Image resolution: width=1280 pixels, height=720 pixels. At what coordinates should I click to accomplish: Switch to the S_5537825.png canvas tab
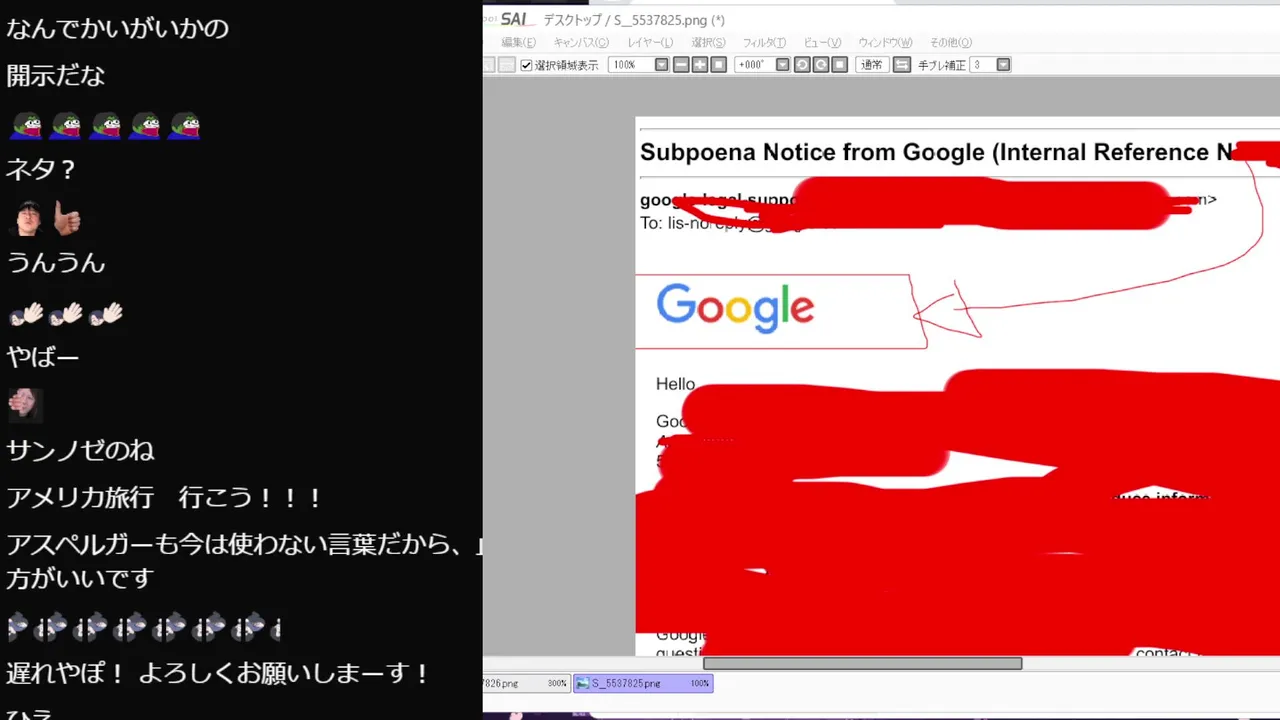pyautogui.click(x=643, y=684)
